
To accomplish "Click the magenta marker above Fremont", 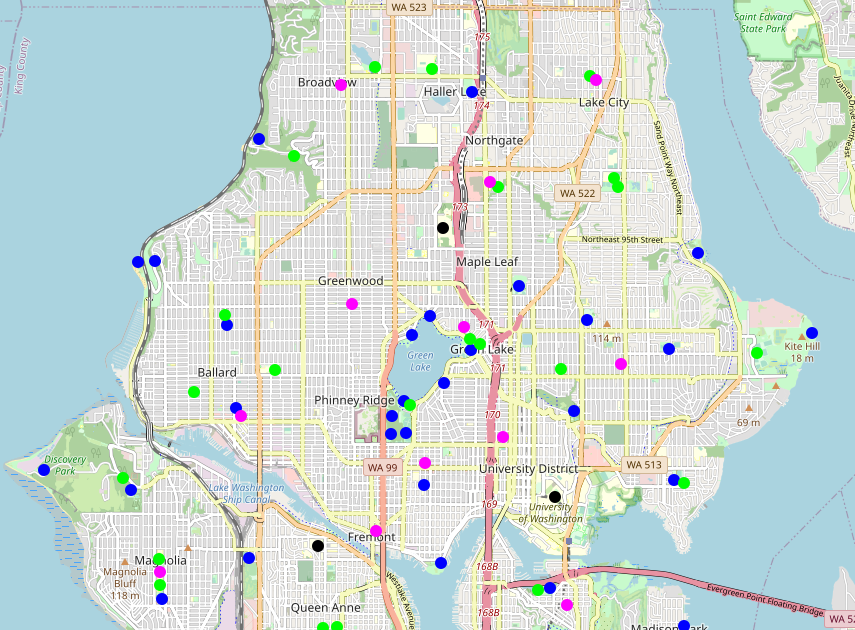I will click(x=377, y=530).
